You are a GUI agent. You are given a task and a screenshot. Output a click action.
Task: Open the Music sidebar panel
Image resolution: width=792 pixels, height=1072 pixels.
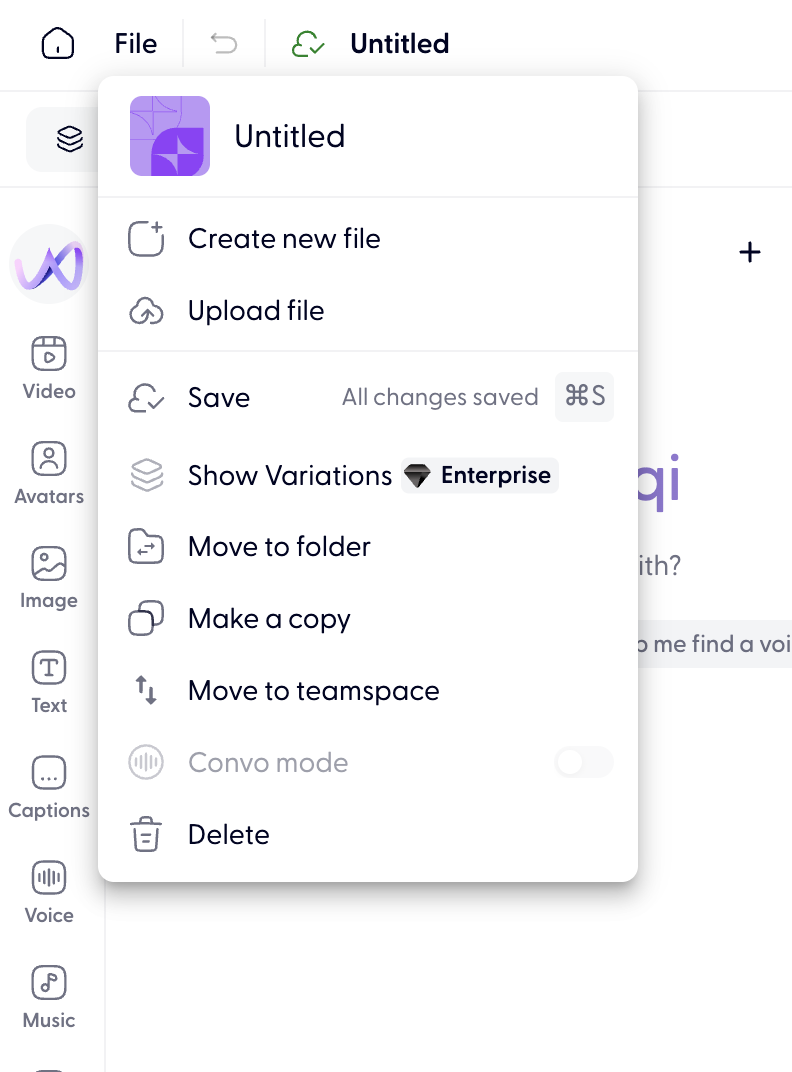point(49,997)
